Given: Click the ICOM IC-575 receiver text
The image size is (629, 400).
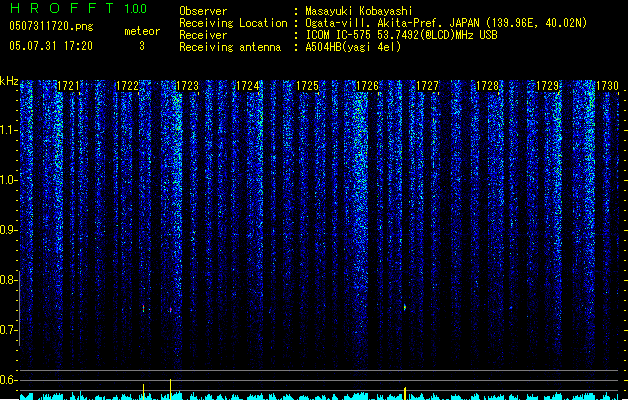Looking at the screenshot, I should click(401, 35).
